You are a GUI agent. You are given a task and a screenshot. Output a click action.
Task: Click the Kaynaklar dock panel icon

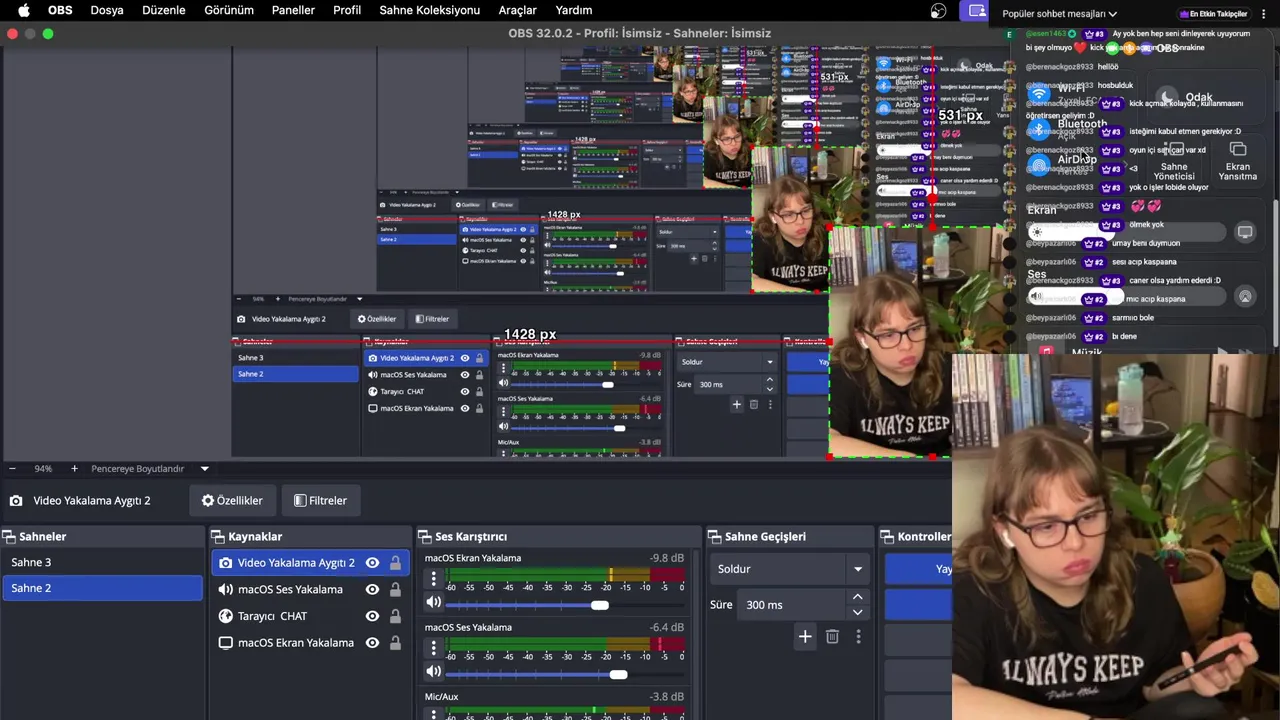[x=219, y=537]
